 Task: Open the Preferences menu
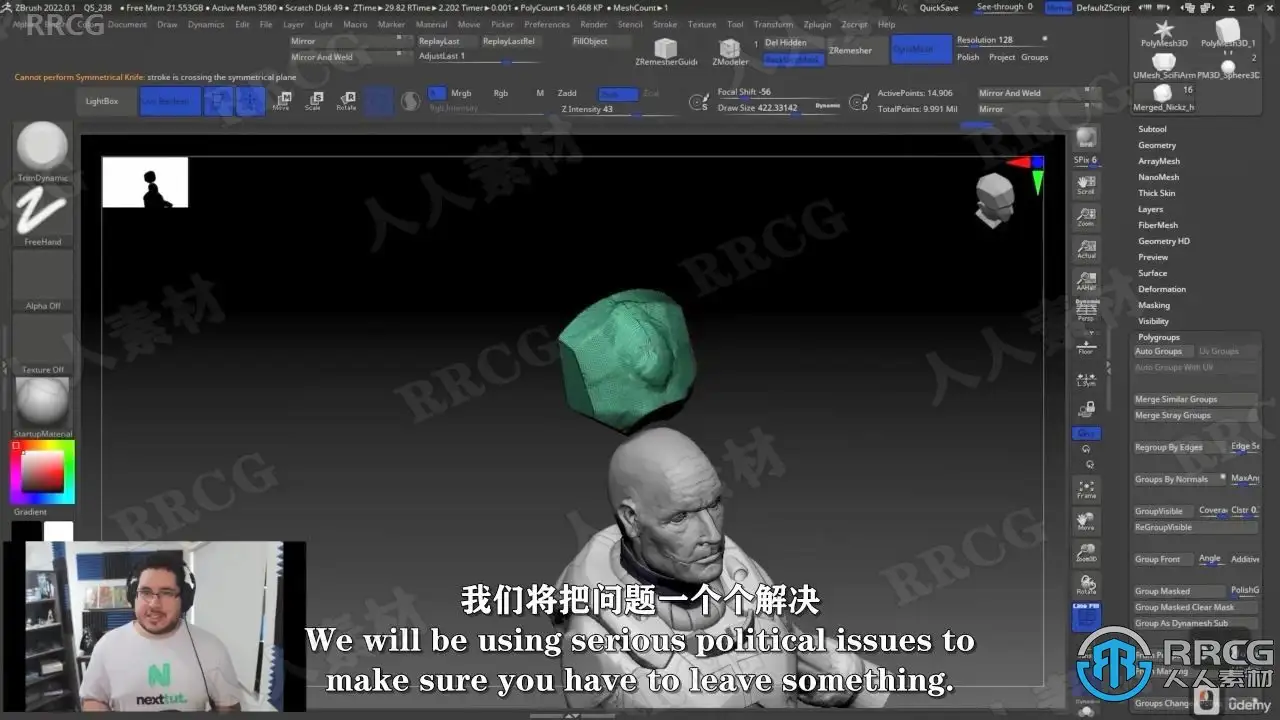(547, 24)
